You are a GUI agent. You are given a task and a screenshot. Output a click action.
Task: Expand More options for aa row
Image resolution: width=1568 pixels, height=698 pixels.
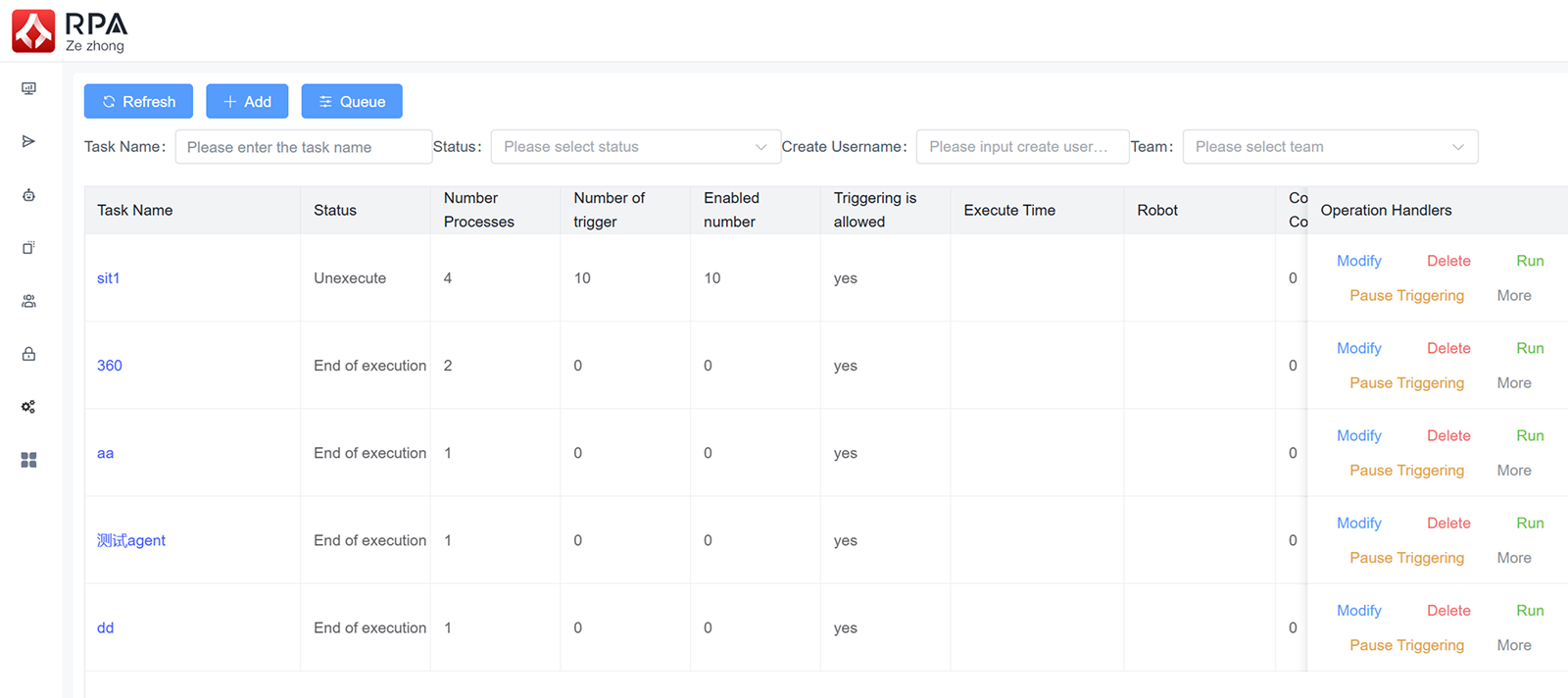1514,471
